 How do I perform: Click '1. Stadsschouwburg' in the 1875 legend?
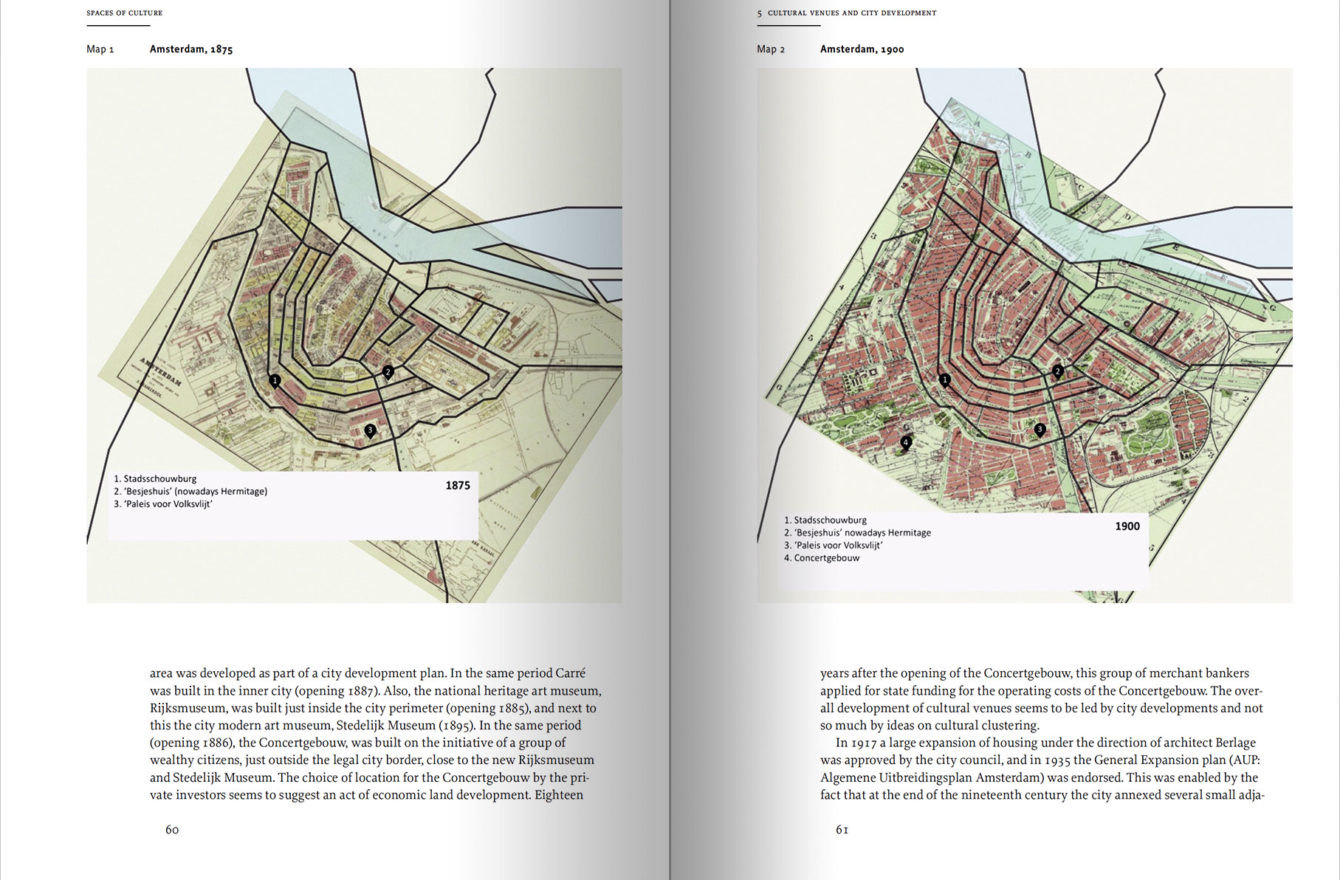(x=155, y=479)
